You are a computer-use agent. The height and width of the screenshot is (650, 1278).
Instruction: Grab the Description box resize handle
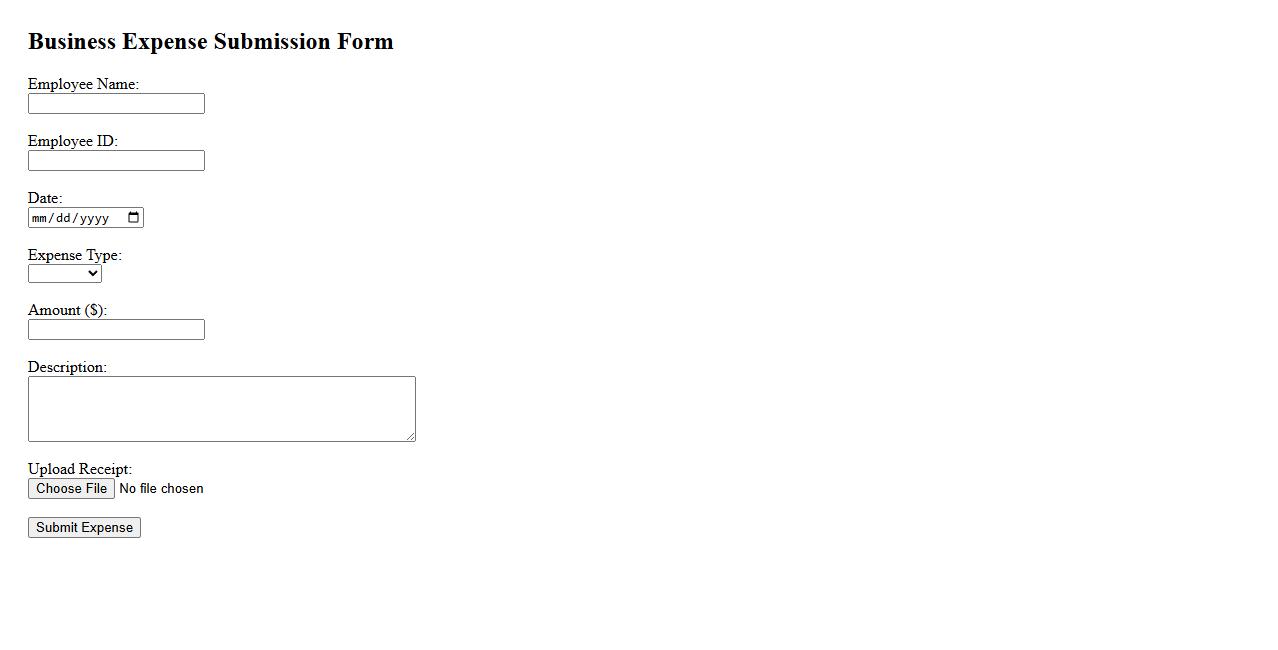tap(410, 436)
